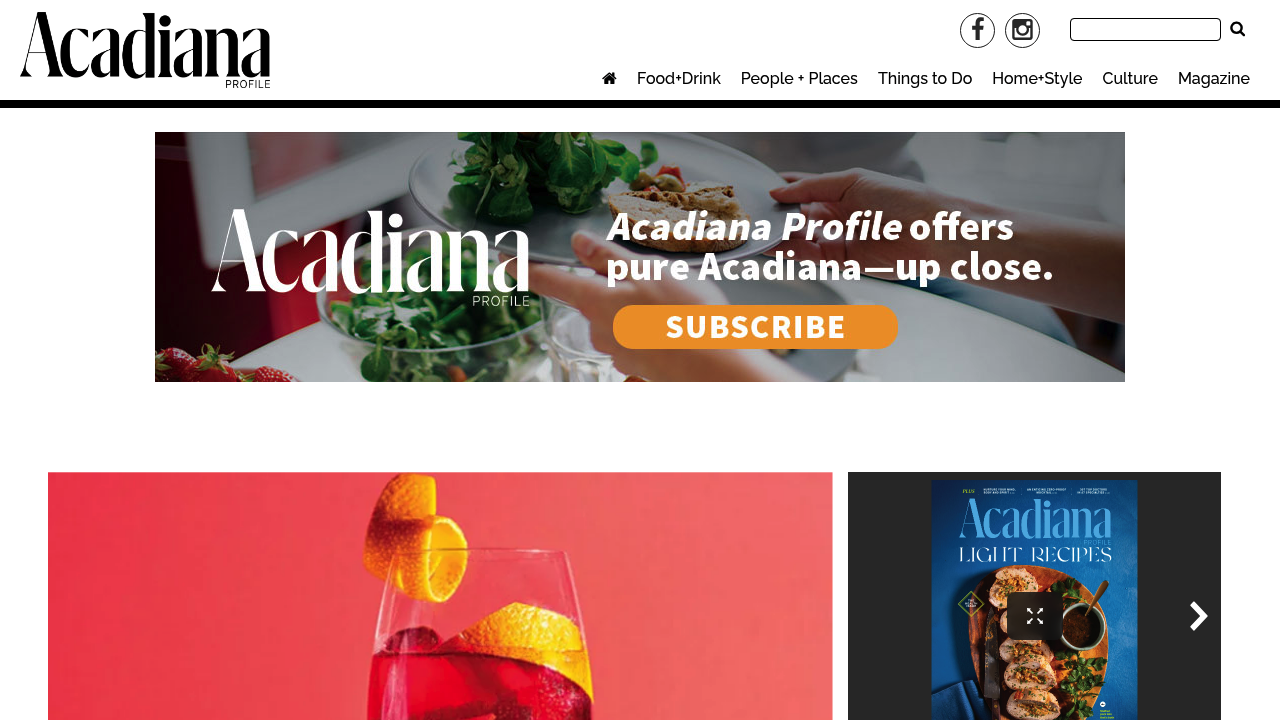The width and height of the screenshot is (1280, 720).
Task: Open the Culture menu
Action: [x=1130, y=78]
